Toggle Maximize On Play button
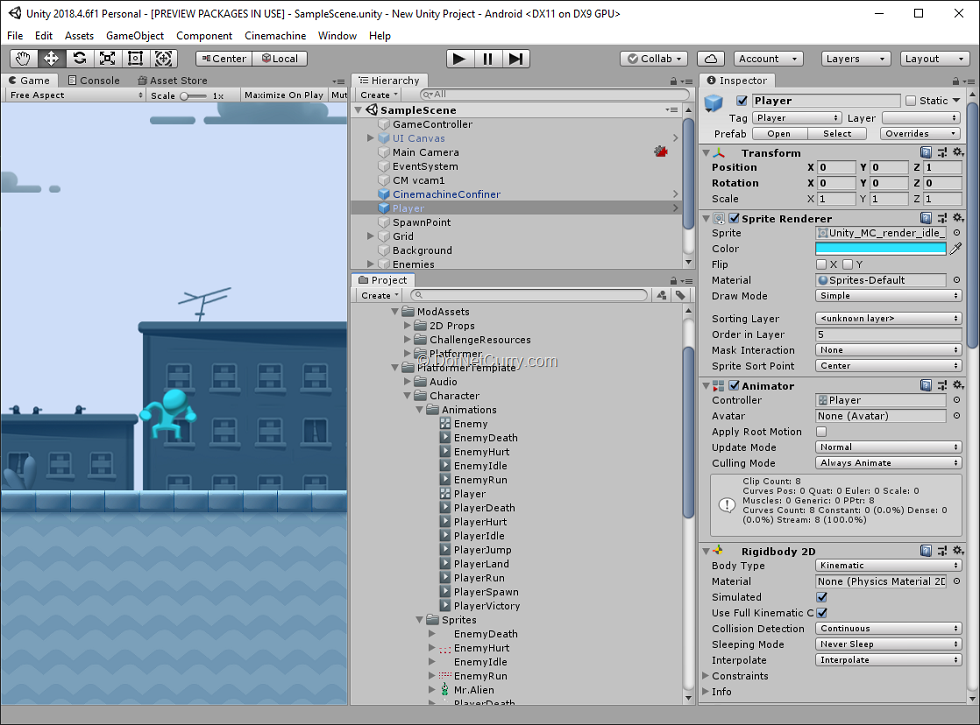This screenshot has height=725, width=980. tap(284, 95)
